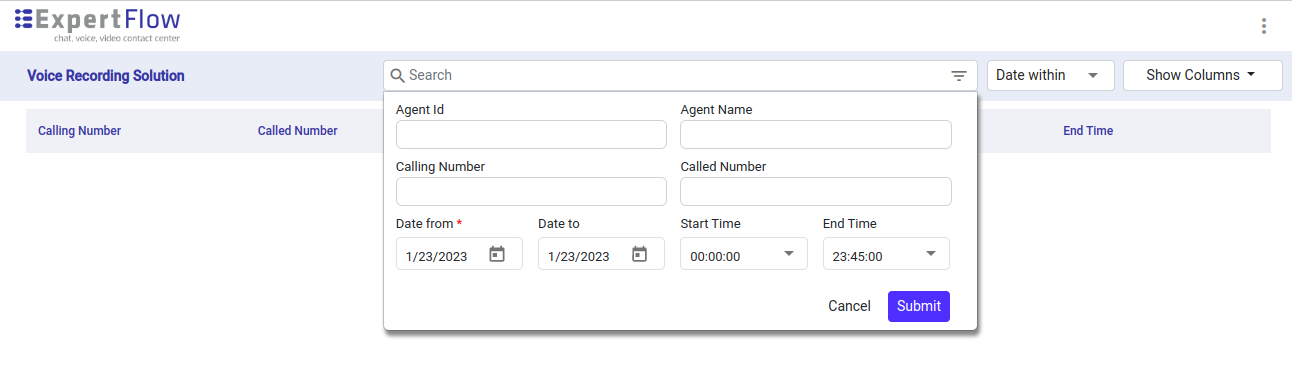
Task: Open the Show Columns dropdown
Action: tap(1203, 75)
